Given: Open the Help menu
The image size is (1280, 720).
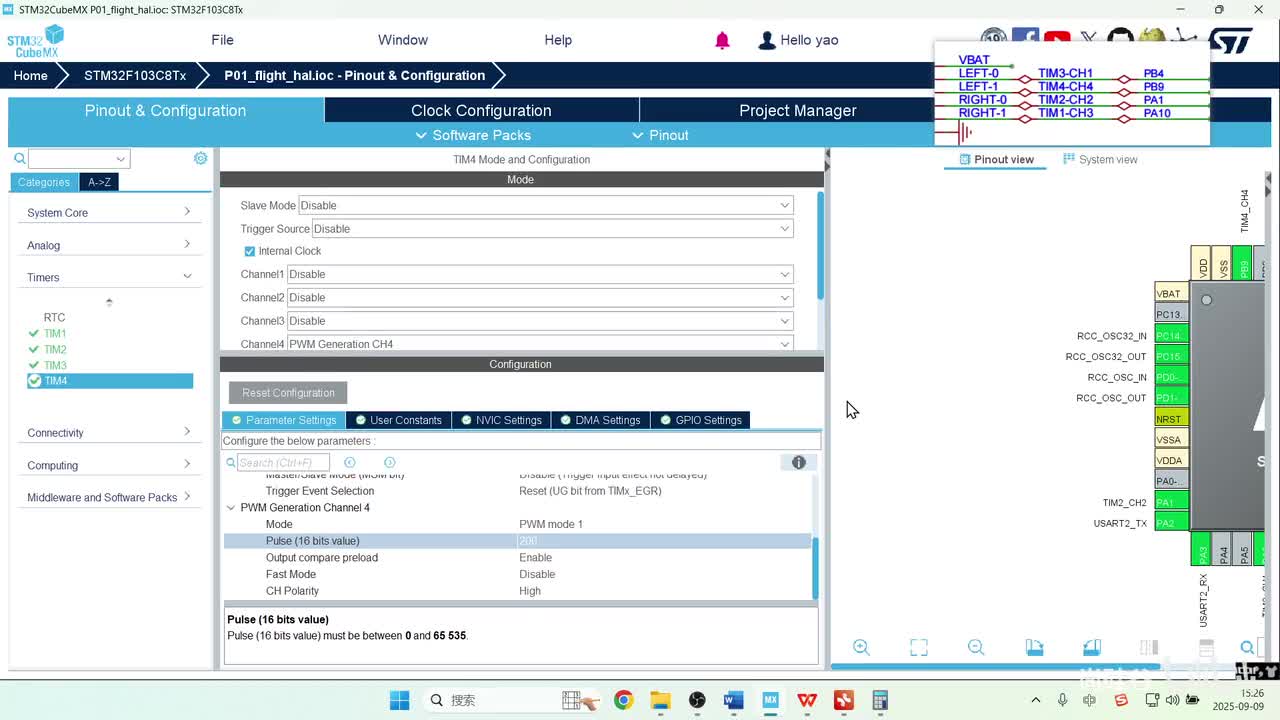Looking at the screenshot, I should pyautogui.click(x=558, y=40).
